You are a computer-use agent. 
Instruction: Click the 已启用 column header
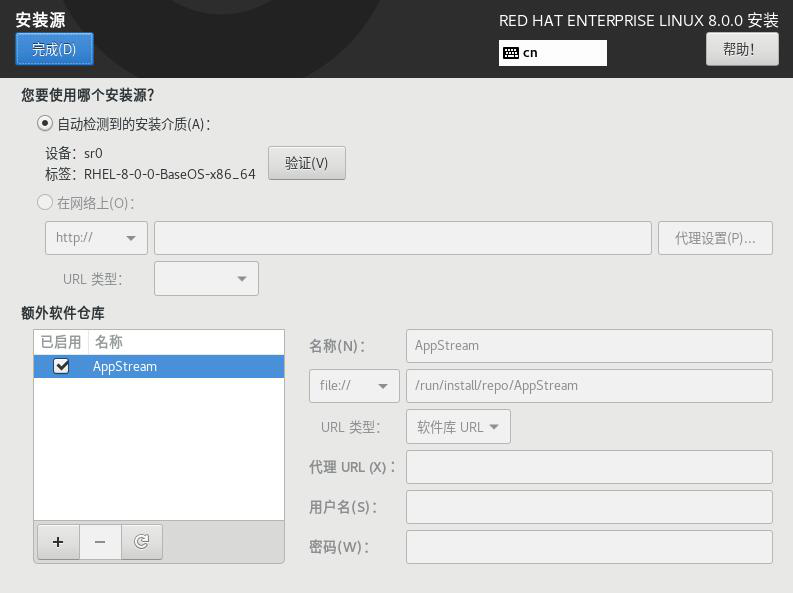pos(61,342)
